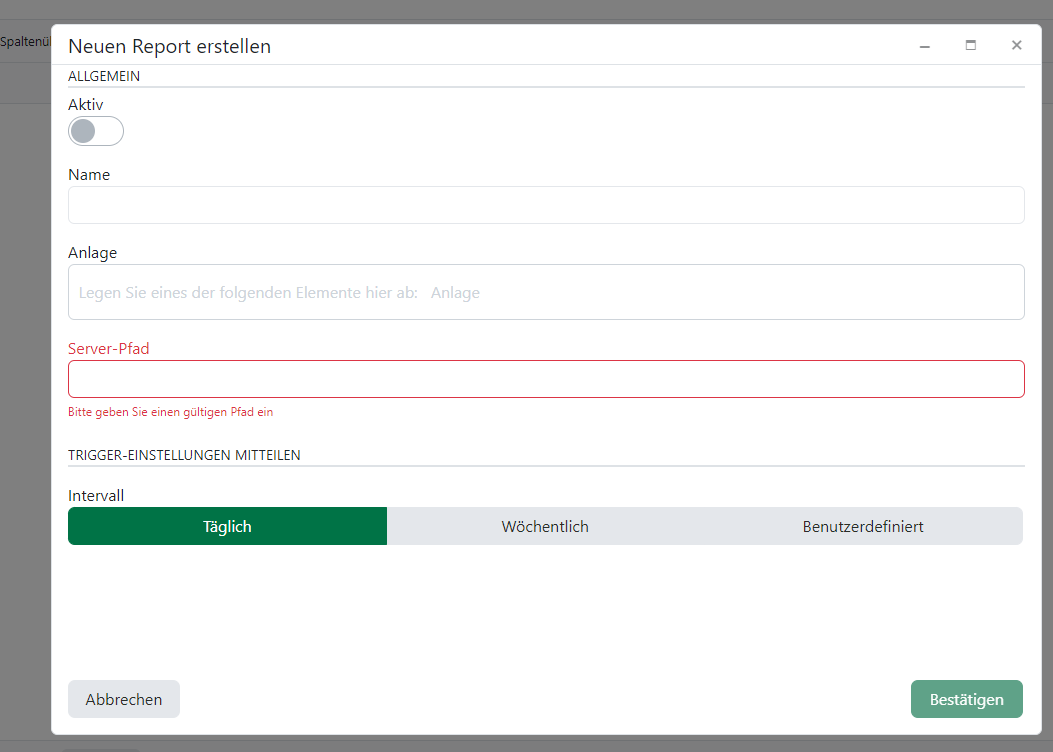1053x752 pixels.
Task: Click the Name field label
Action: [89, 174]
